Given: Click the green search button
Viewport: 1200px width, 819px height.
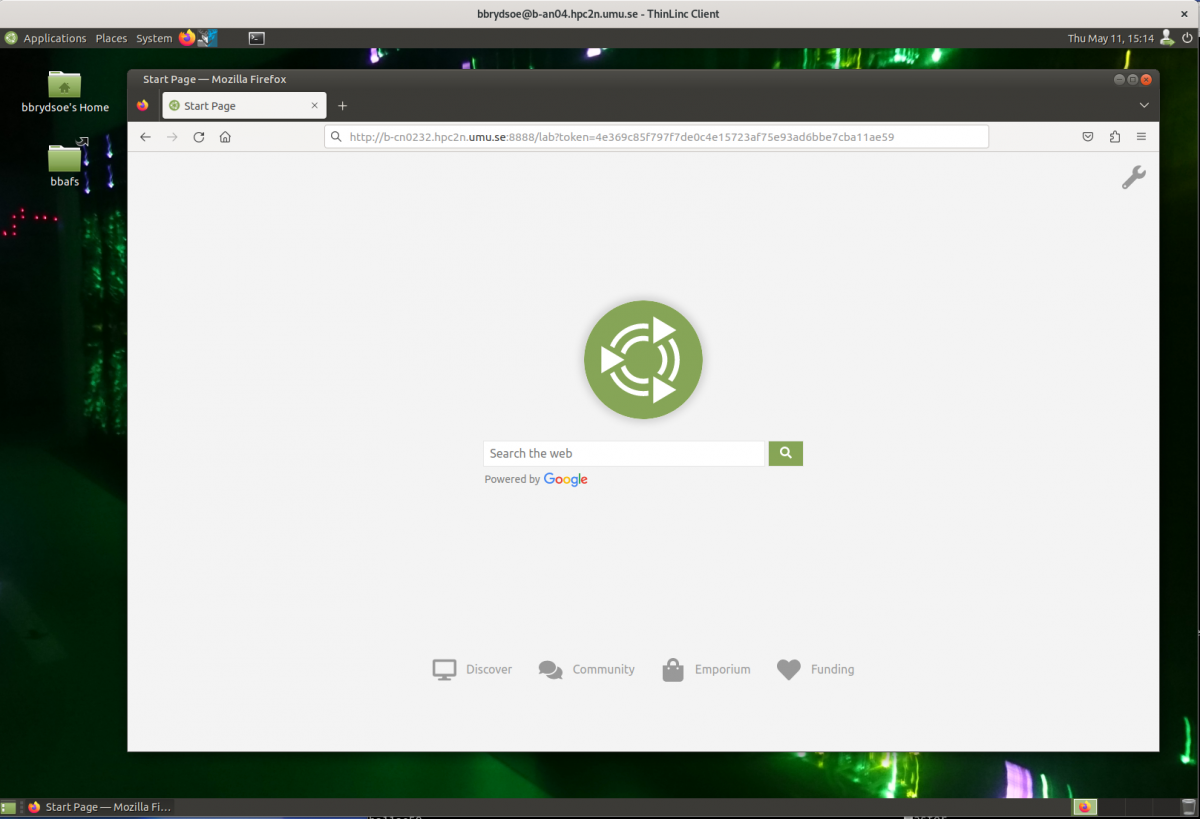Looking at the screenshot, I should (x=786, y=453).
